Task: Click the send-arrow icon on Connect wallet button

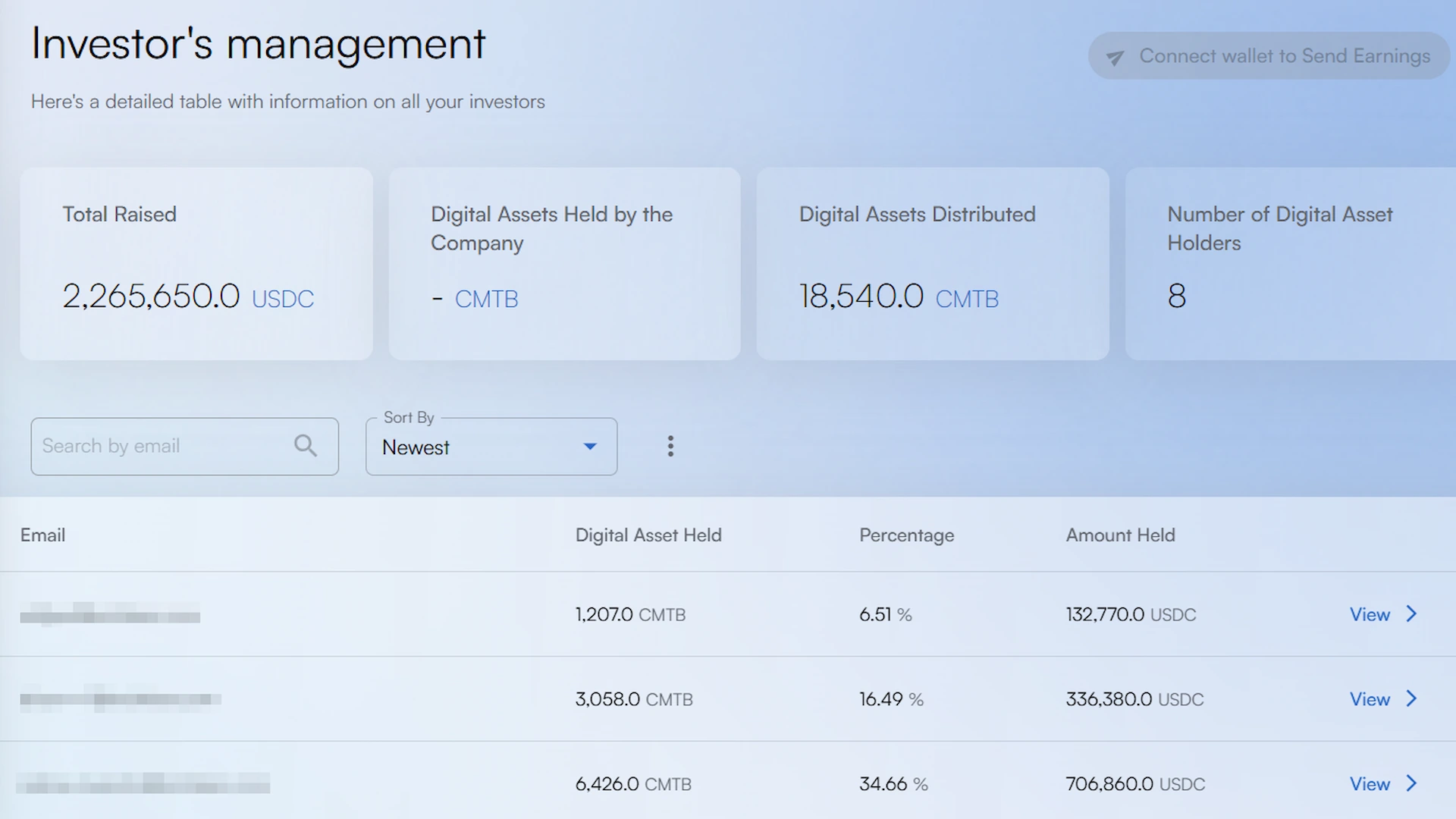Action: point(1115,57)
